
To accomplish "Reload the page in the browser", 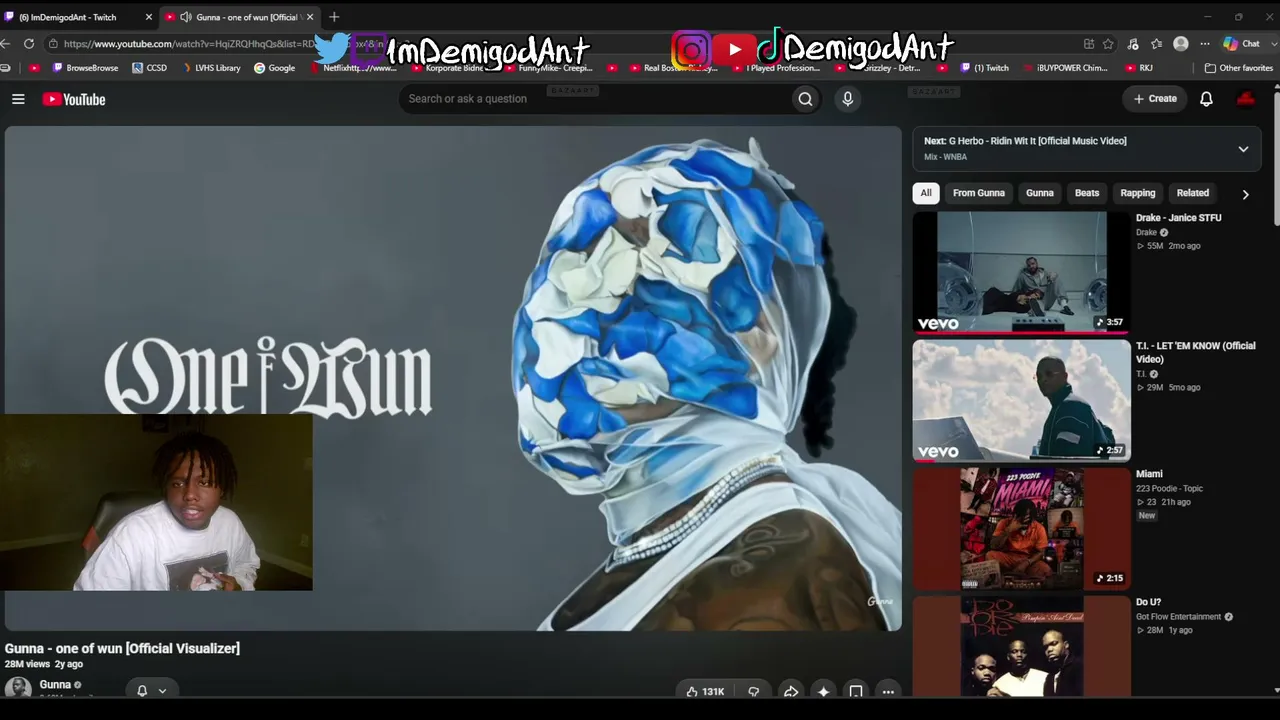I will click(x=29, y=44).
